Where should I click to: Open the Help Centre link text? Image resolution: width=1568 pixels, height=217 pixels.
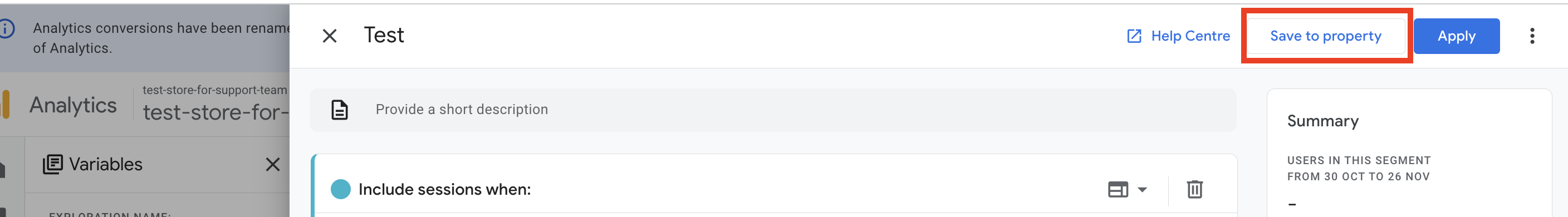pyautogui.click(x=1190, y=36)
